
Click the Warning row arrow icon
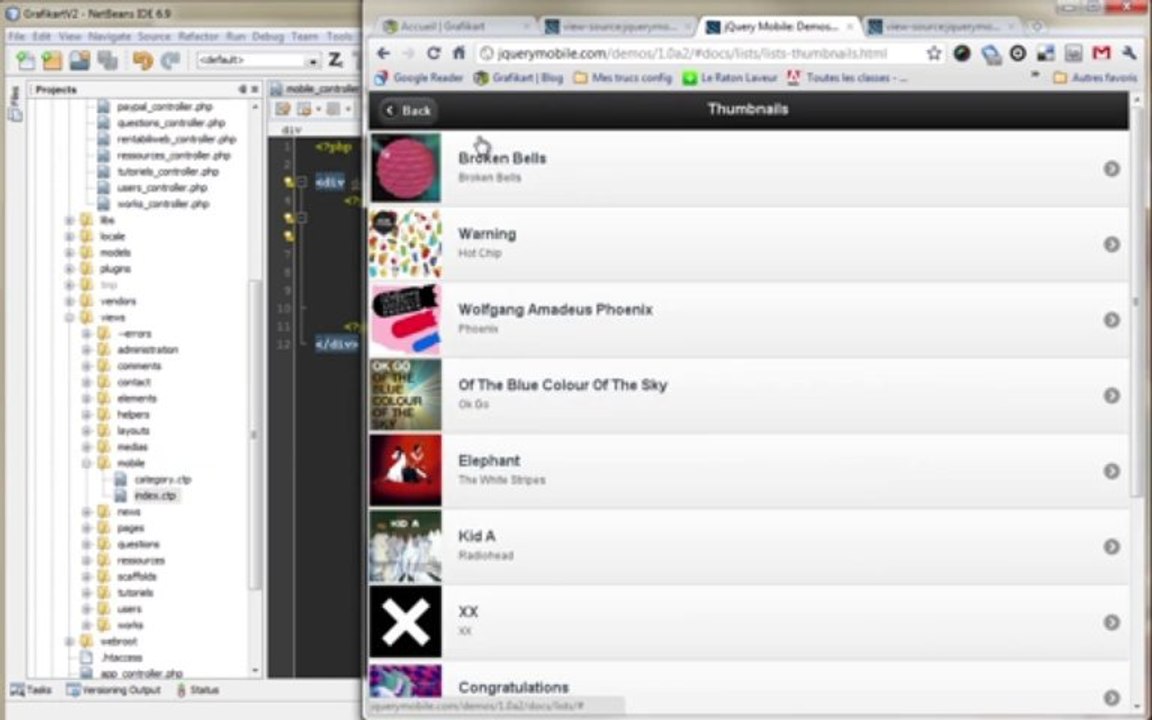click(x=1112, y=244)
